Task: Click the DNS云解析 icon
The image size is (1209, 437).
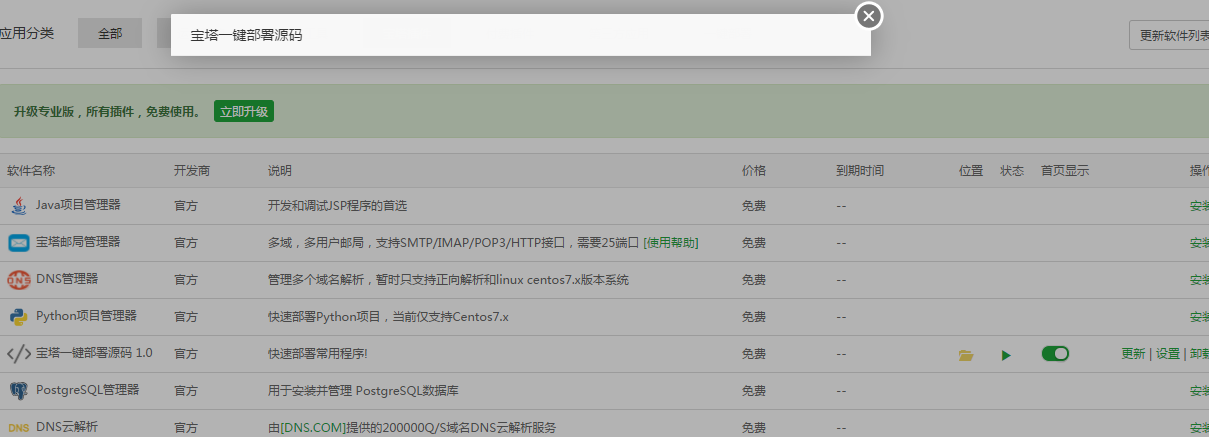Action: point(19,428)
